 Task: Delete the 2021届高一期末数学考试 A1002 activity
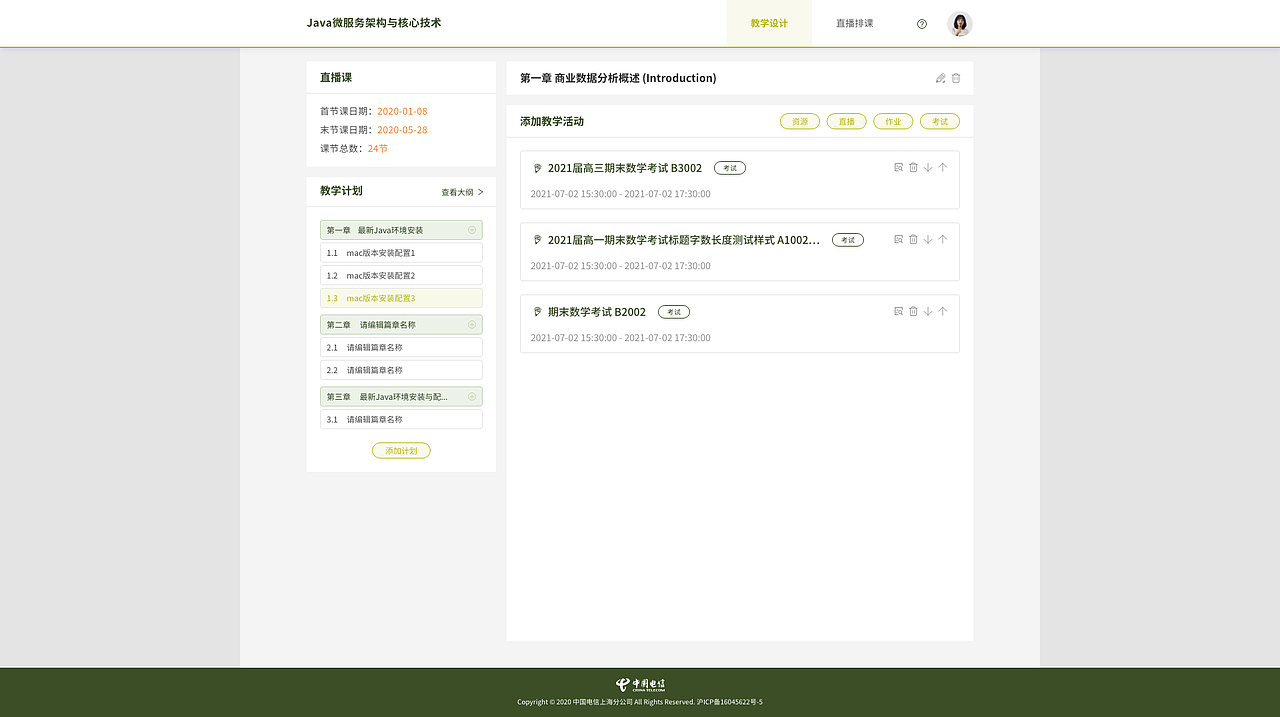(x=913, y=240)
